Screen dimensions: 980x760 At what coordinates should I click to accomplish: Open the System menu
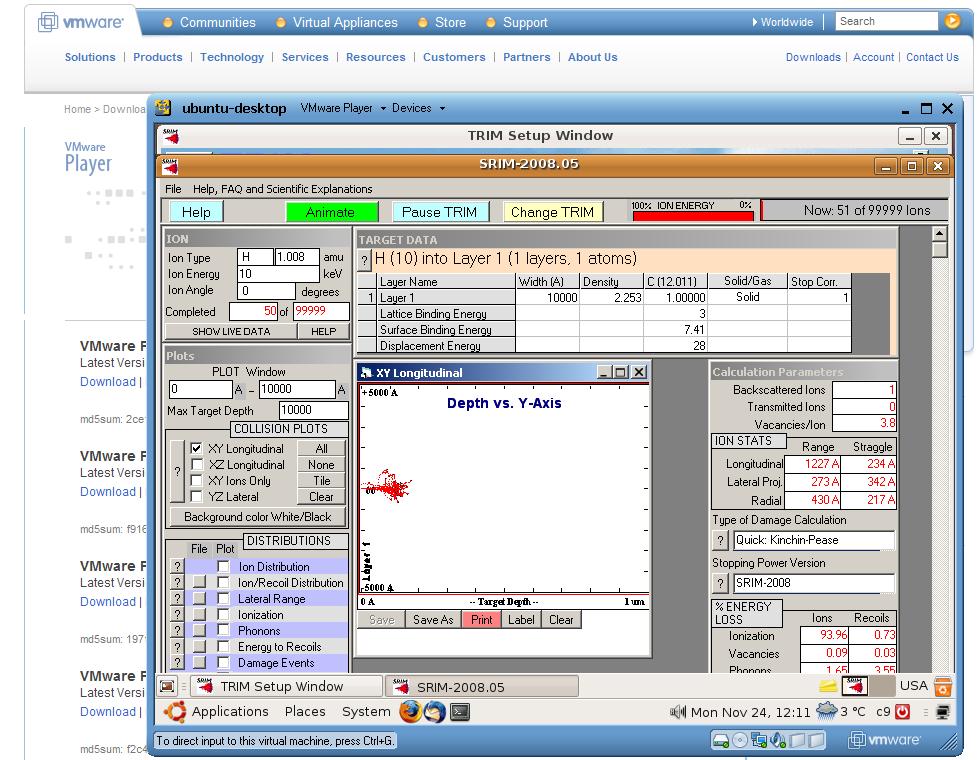pyautogui.click(x=366, y=711)
